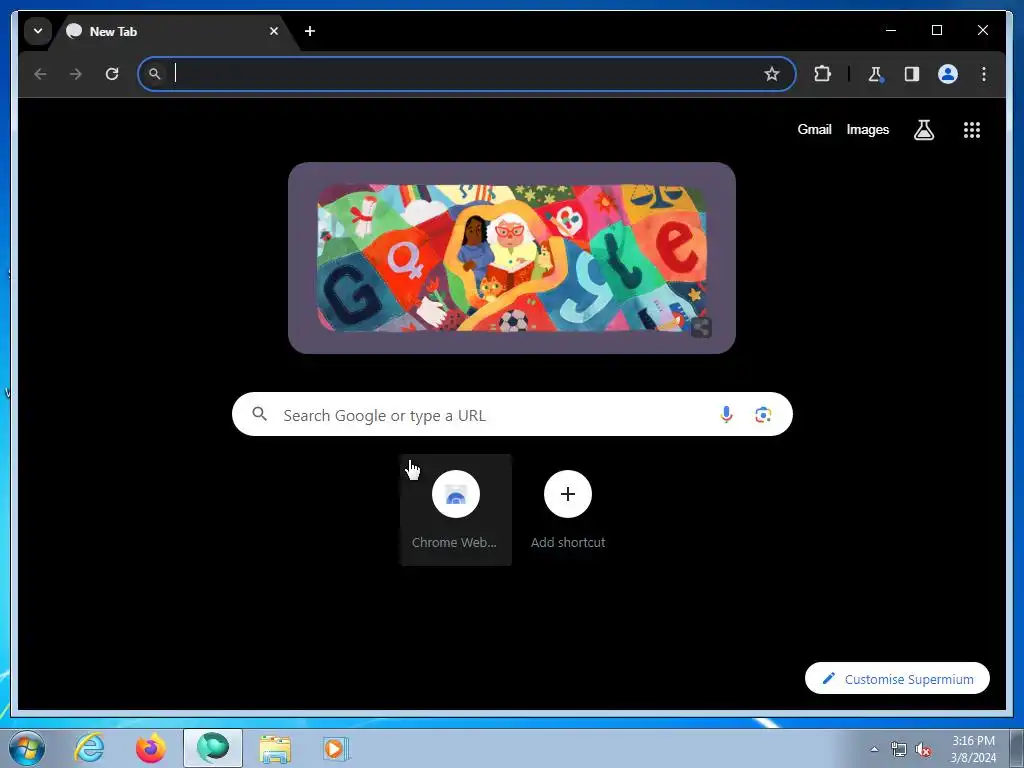Show hidden tray icons arrow

[874, 749]
